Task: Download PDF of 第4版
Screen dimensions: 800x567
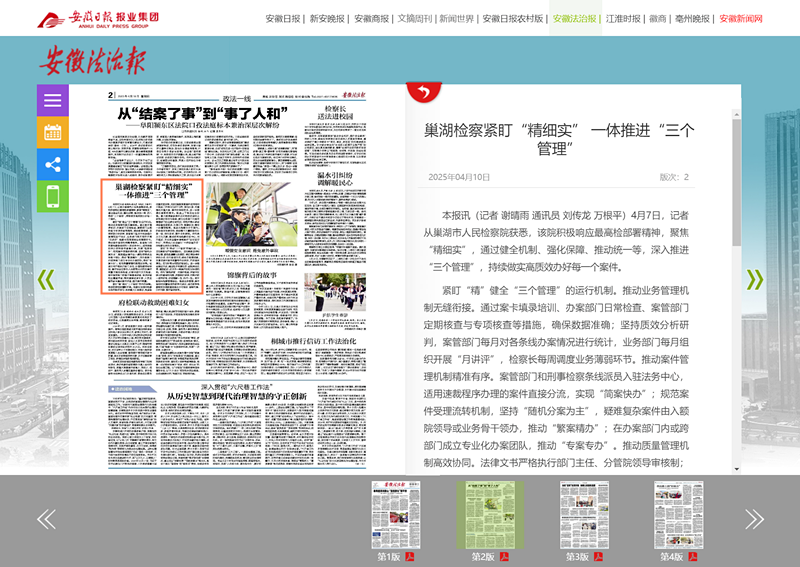Action: (693, 557)
